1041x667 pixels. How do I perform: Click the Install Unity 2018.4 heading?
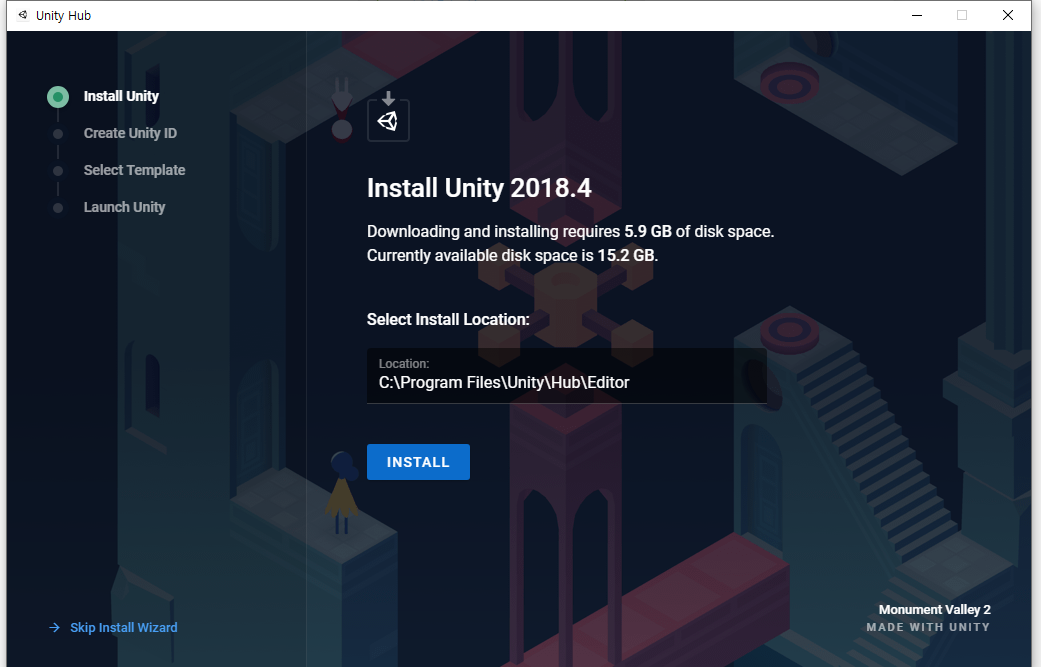click(479, 188)
